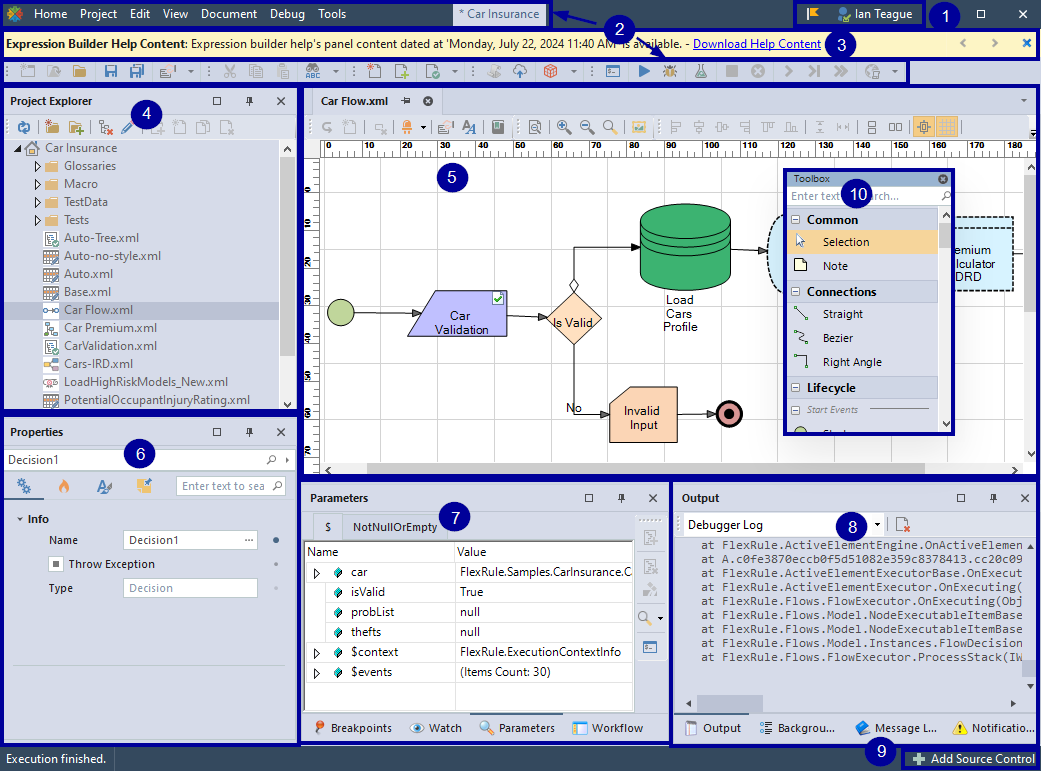Click the export image icon in canvas toolbar
Screen dimensions: 1041x771
coord(639,127)
